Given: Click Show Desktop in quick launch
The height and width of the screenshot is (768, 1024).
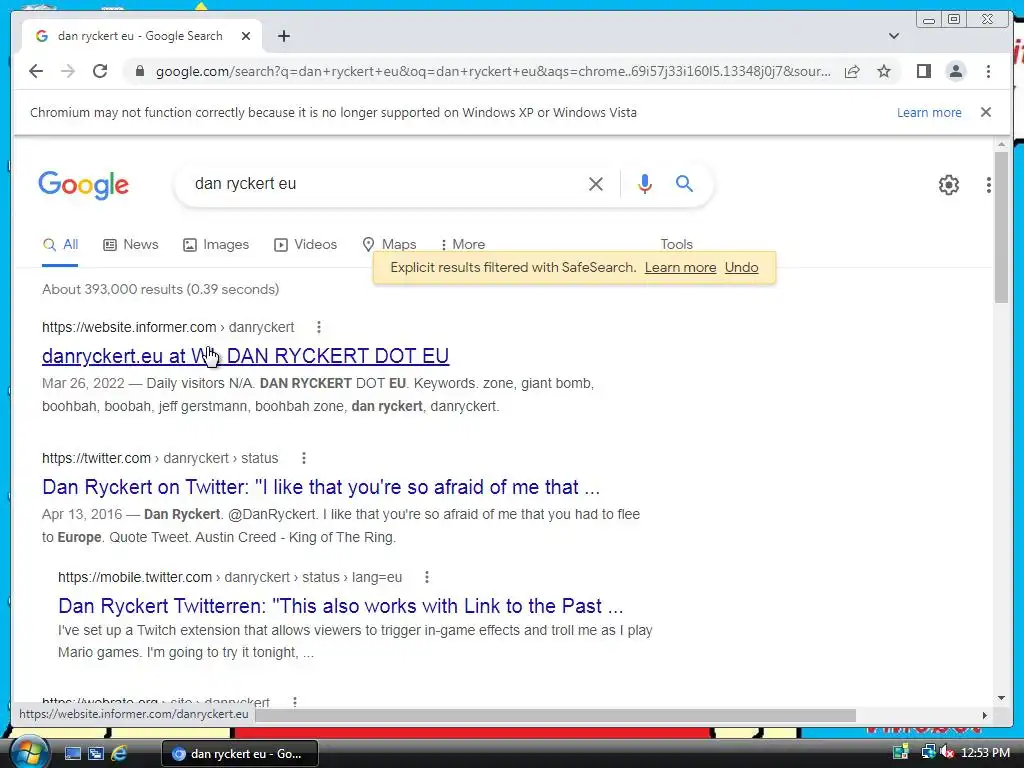Looking at the screenshot, I should pyautogui.click(x=72, y=754).
